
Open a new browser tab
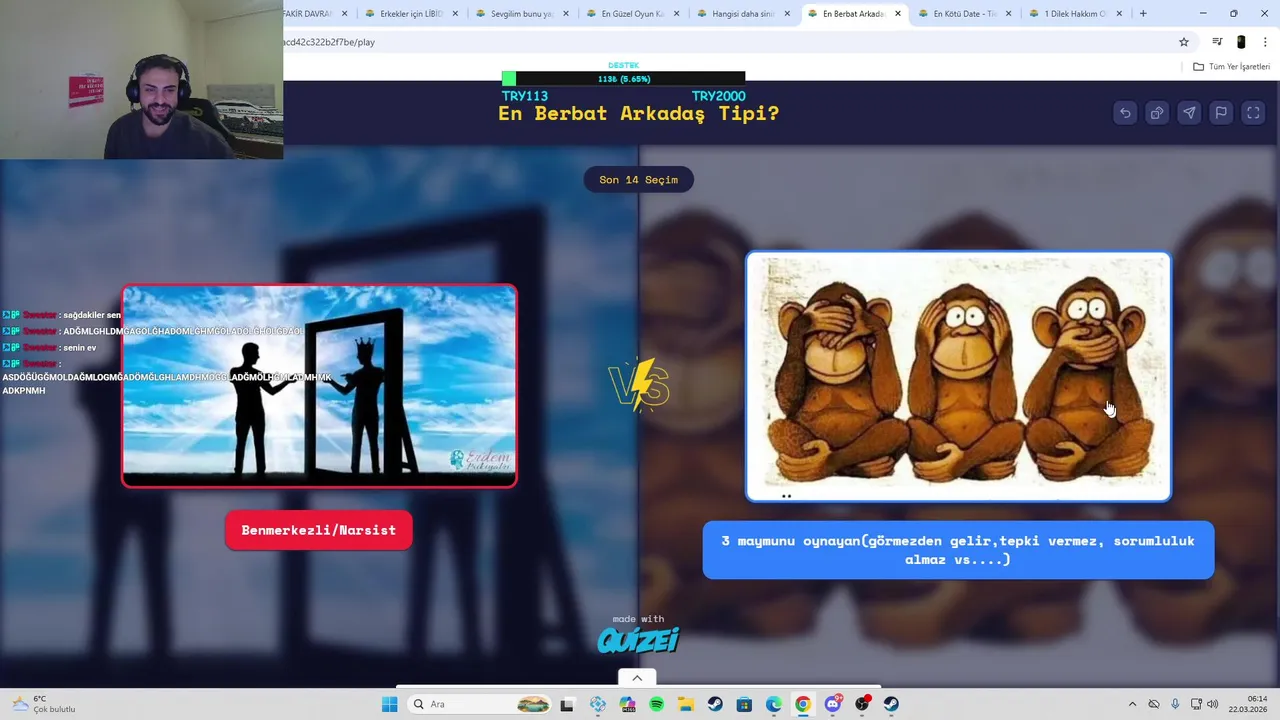1143,14
